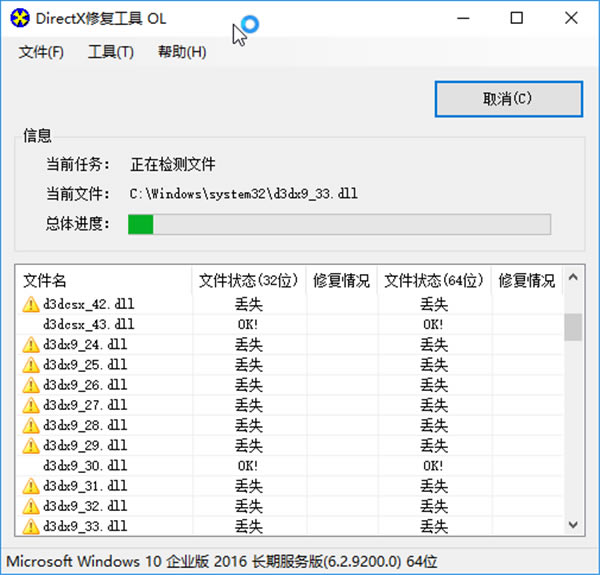600x575 pixels.
Task: Click the file list scroll up arrow
Action: click(x=573, y=279)
